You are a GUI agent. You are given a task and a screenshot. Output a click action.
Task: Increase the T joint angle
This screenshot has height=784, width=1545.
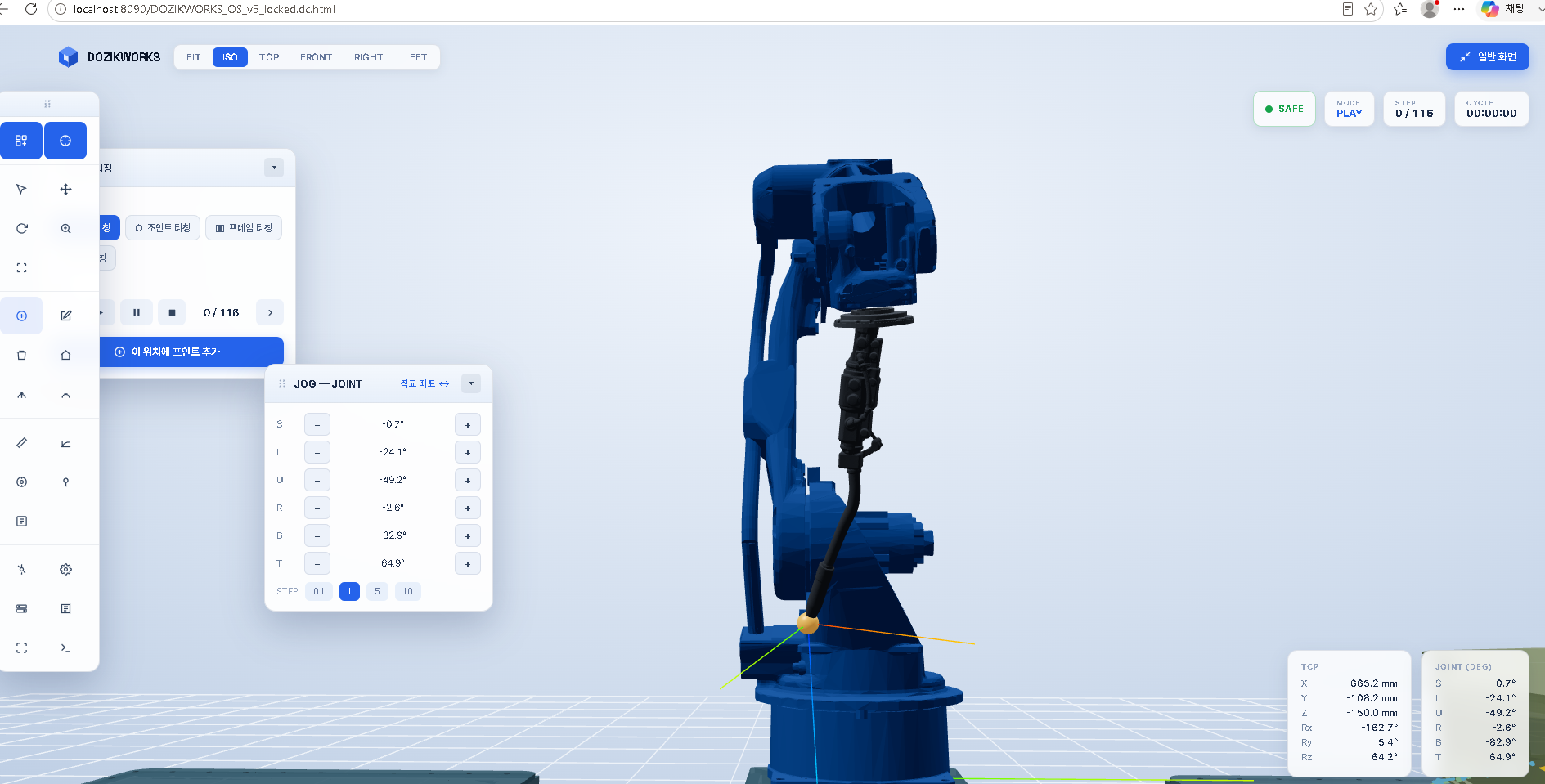tap(468, 563)
